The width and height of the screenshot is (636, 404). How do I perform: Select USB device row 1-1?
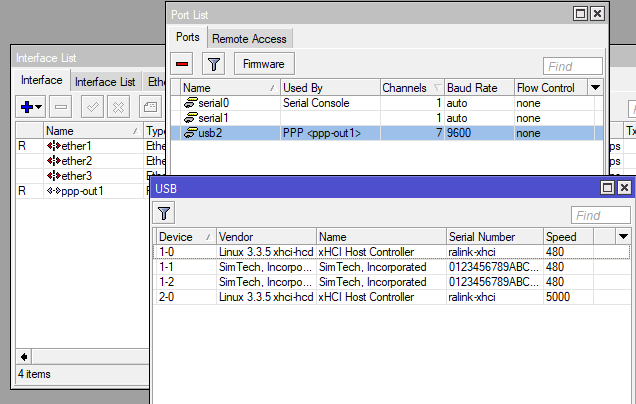click(x=392, y=267)
